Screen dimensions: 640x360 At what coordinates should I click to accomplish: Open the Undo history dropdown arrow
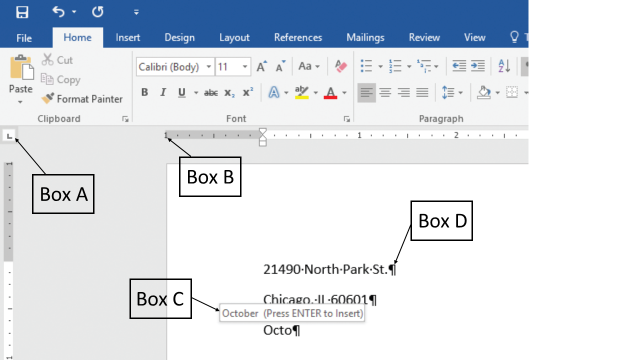coord(74,12)
